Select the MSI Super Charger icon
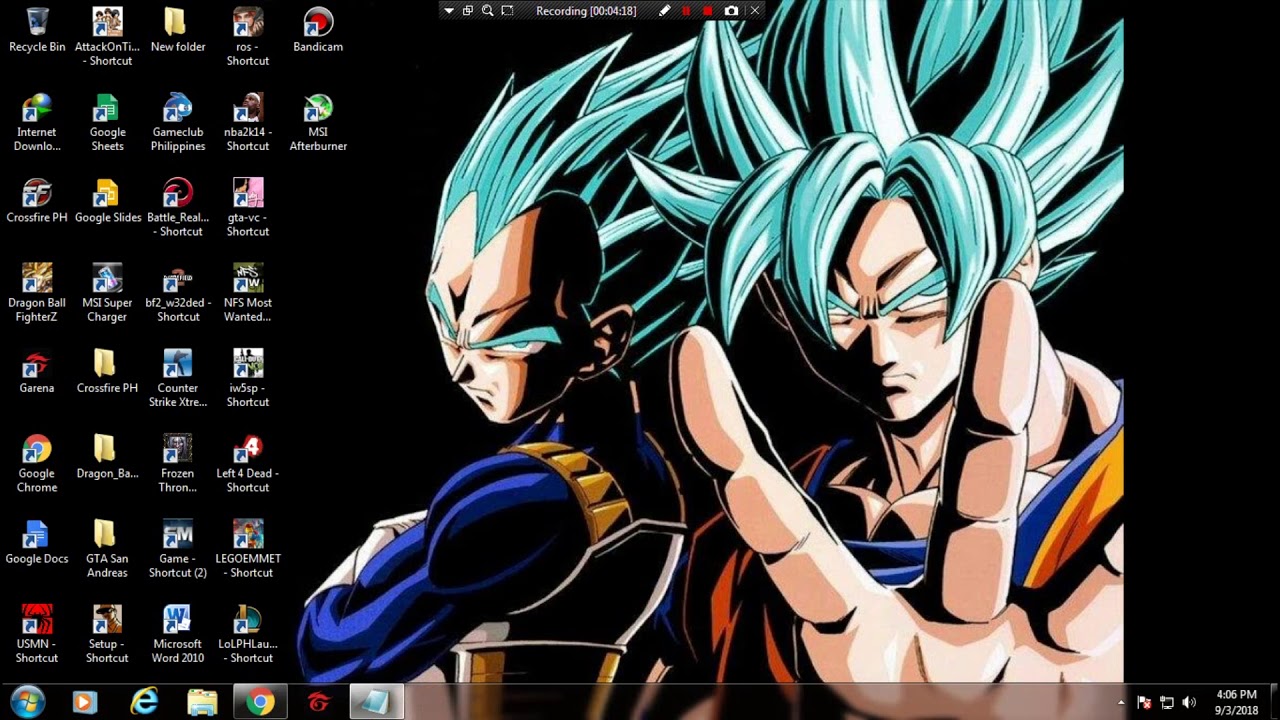 click(x=107, y=293)
